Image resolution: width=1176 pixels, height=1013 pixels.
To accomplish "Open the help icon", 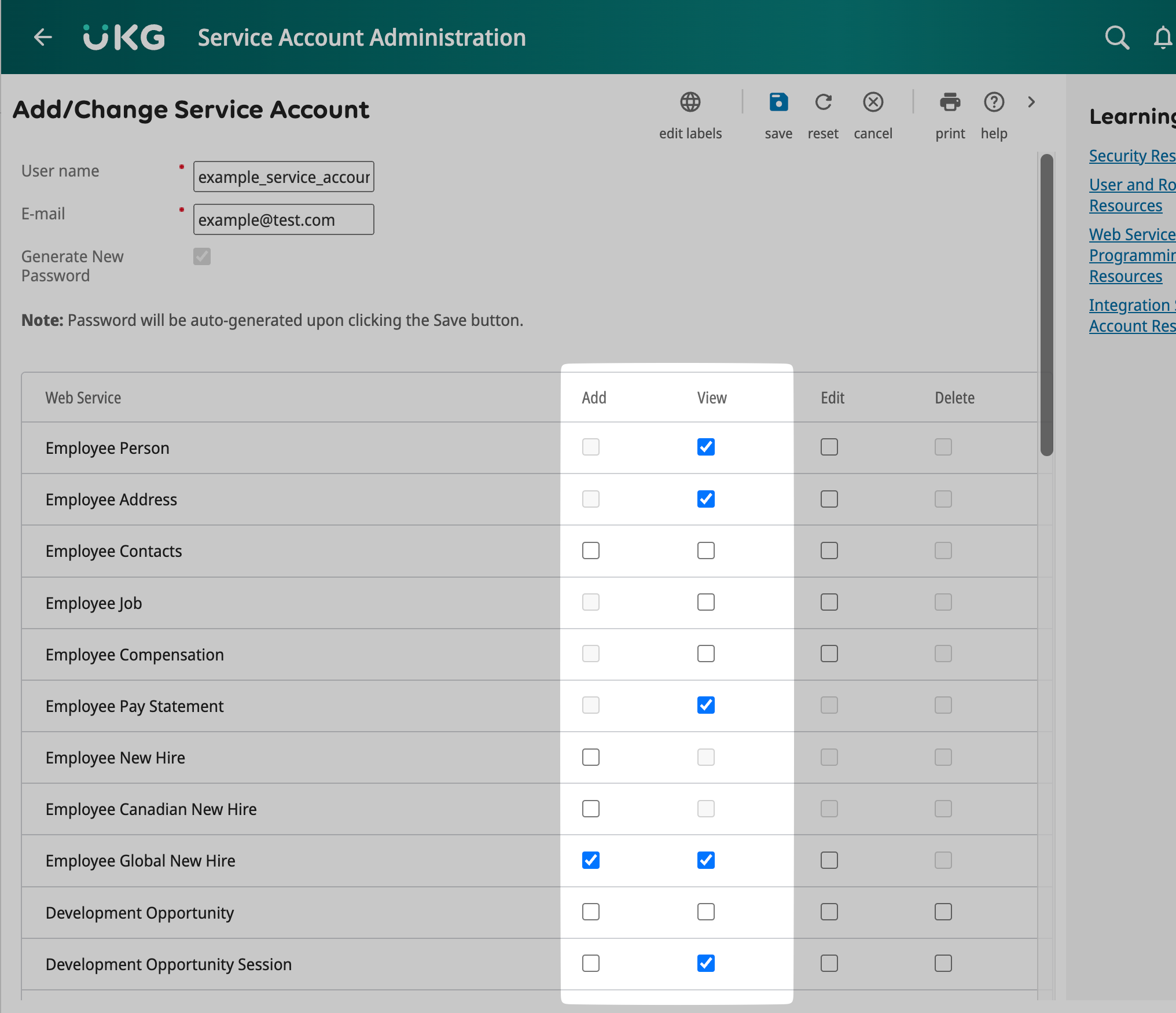I will [x=994, y=102].
